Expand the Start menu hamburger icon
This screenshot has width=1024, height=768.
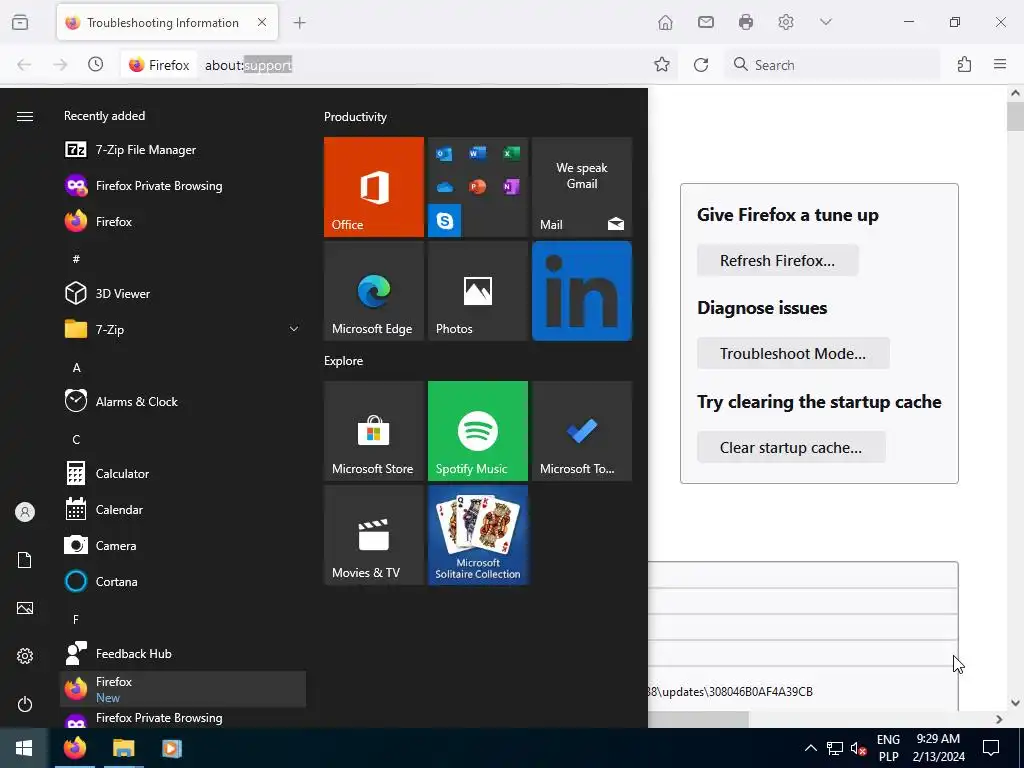[x=25, y=116]
